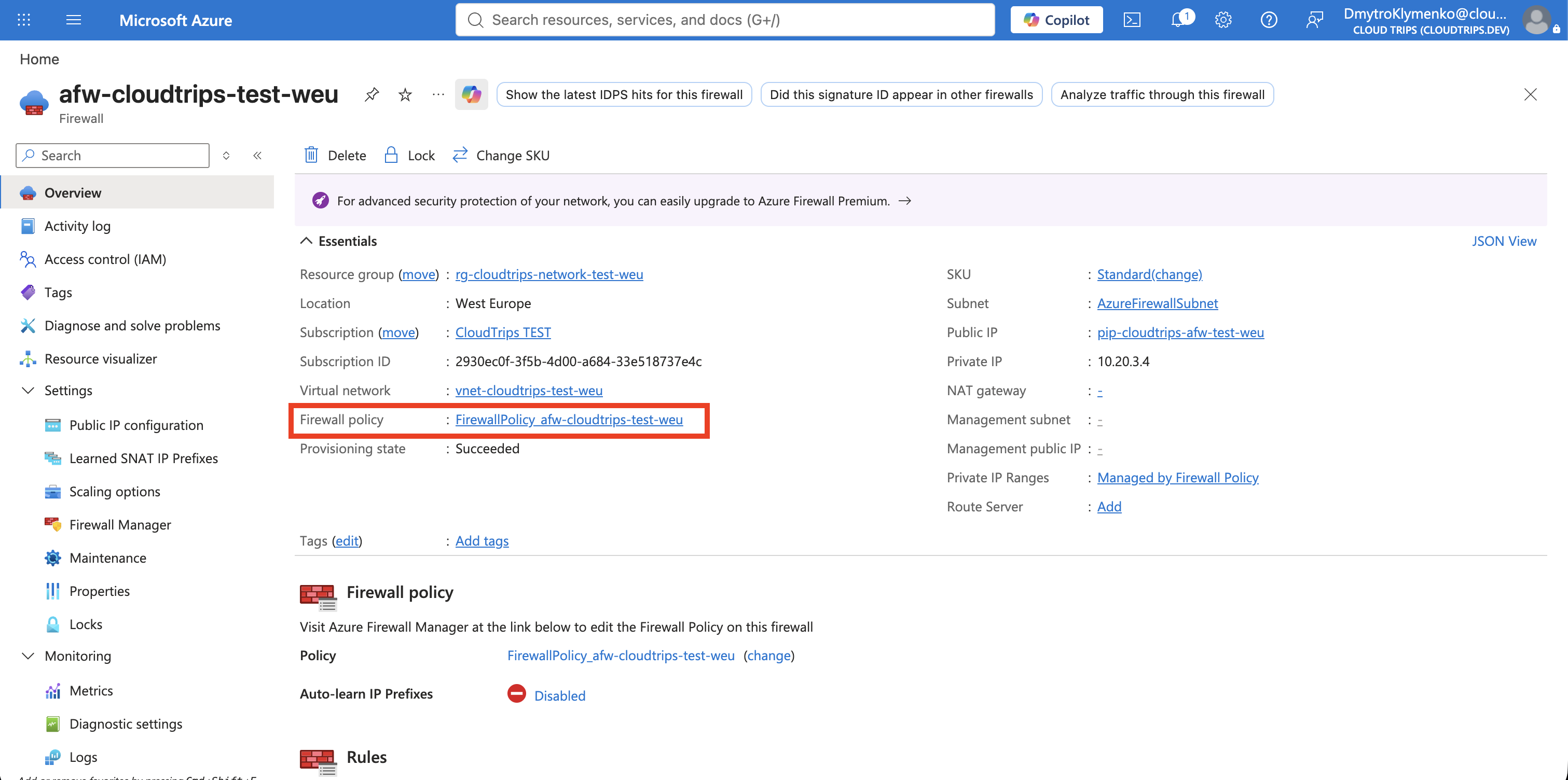
Task: Open the Help question mark icon
Action: click(x=1269, y=20)
